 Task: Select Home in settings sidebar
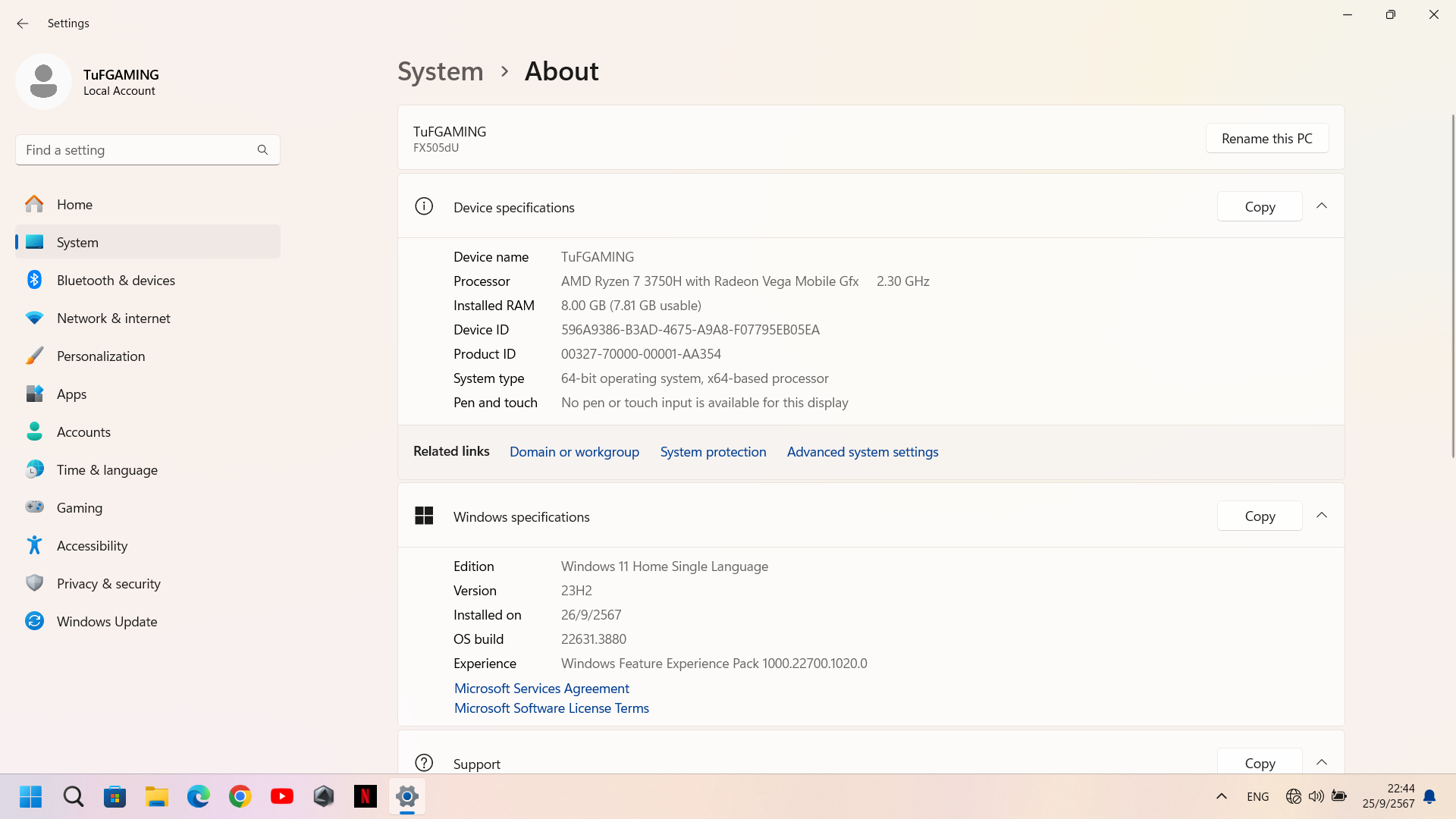(x=148, y=204)
